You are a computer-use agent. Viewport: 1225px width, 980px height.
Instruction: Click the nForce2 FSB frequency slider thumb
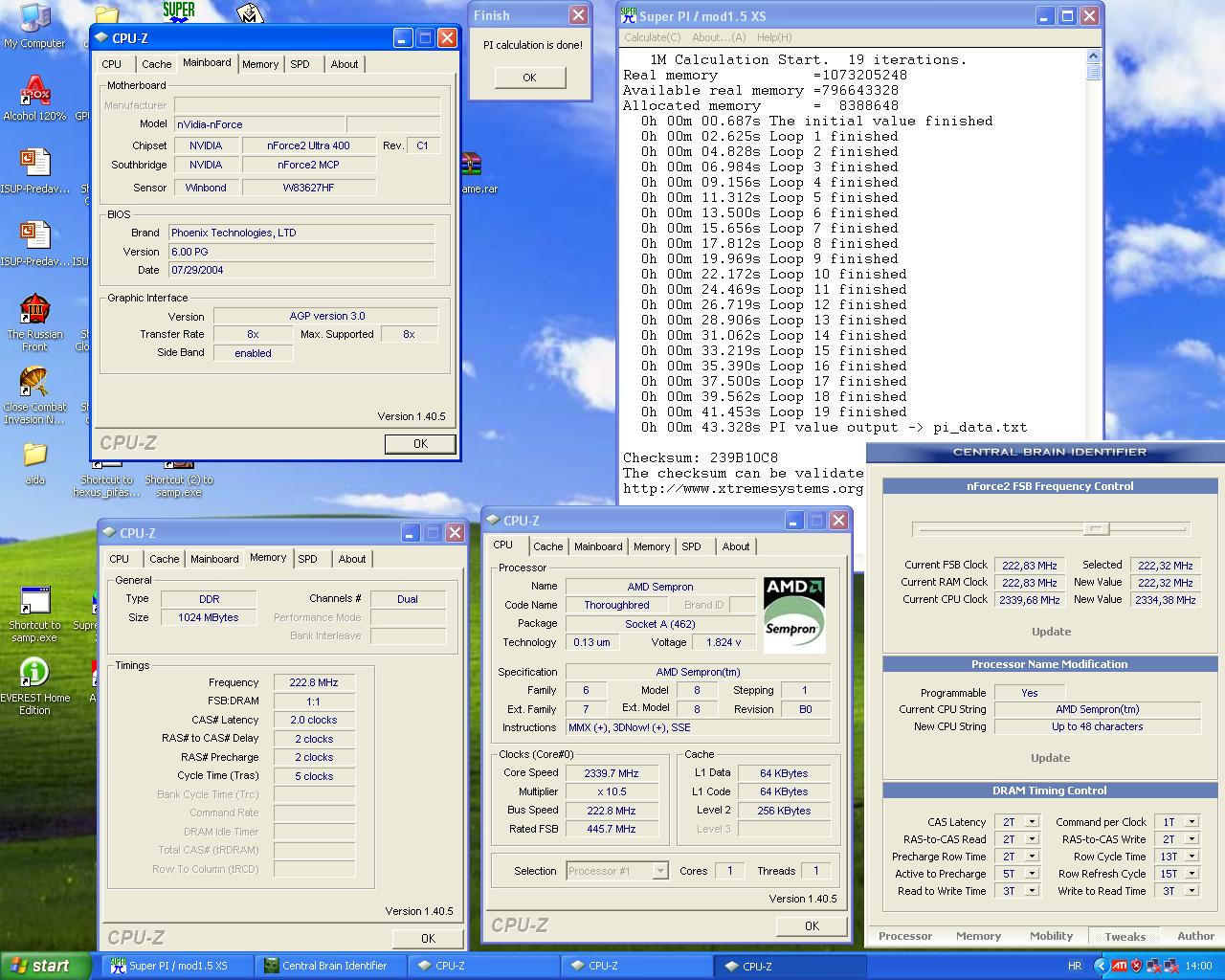1096,528
